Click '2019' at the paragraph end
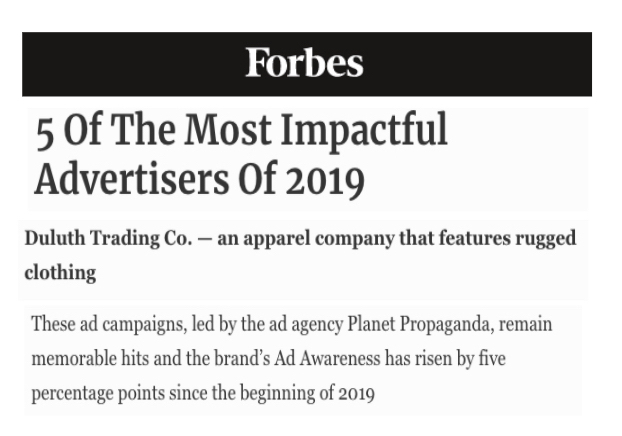This screenshot has height=436, width=622. click(x=356, y=394)
